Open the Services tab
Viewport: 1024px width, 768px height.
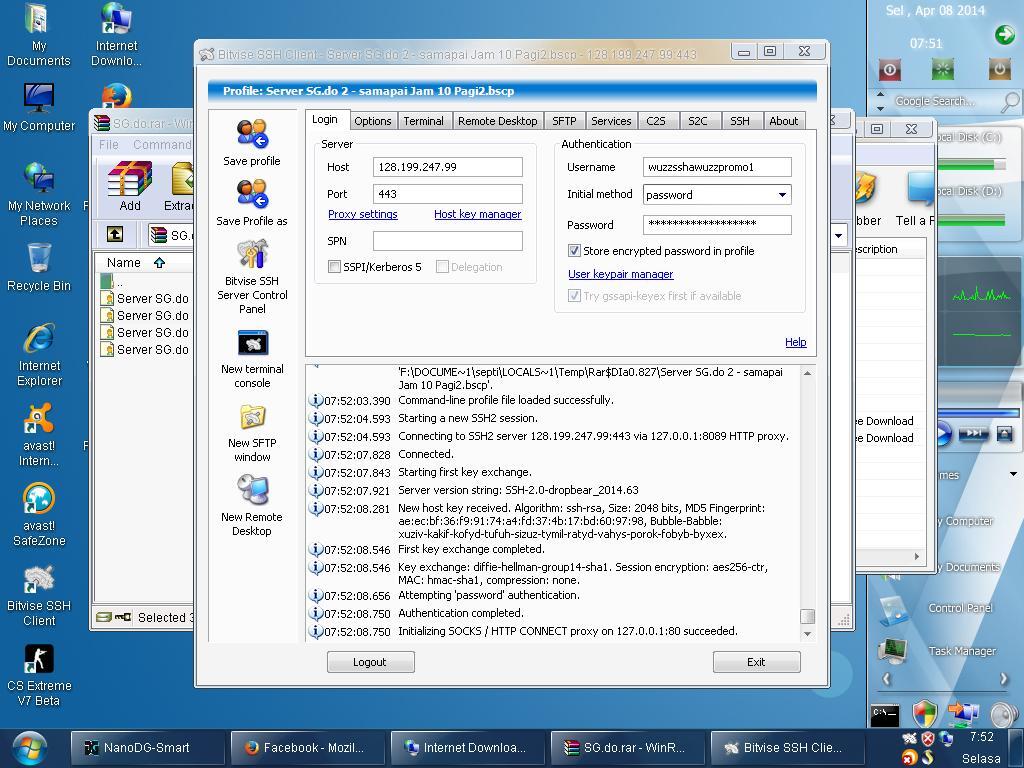[611, 121]
